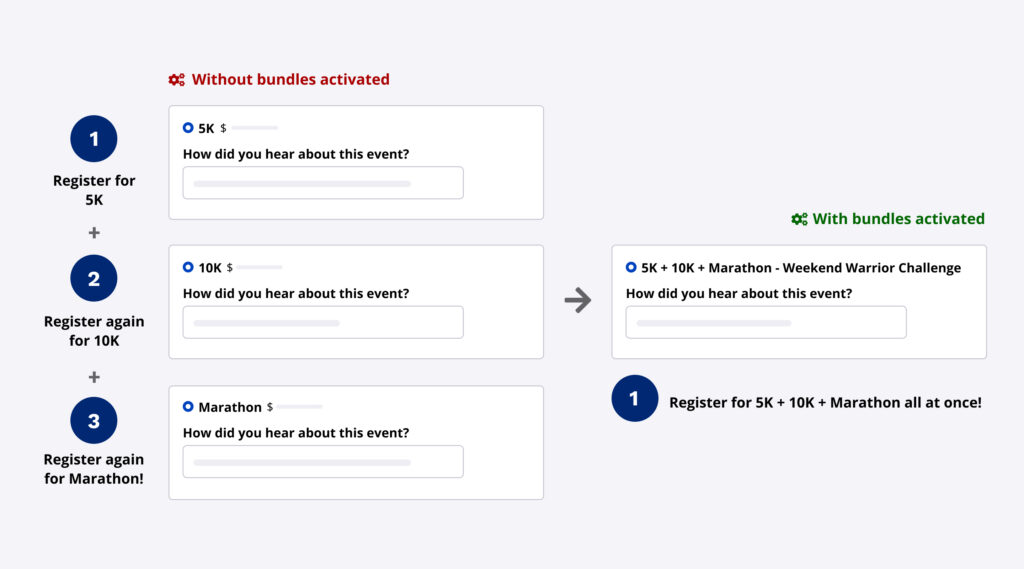The width and height of the screenshot is (1024, 569).
Task: Click the input field in the 5K card
Action: (323, 183)
